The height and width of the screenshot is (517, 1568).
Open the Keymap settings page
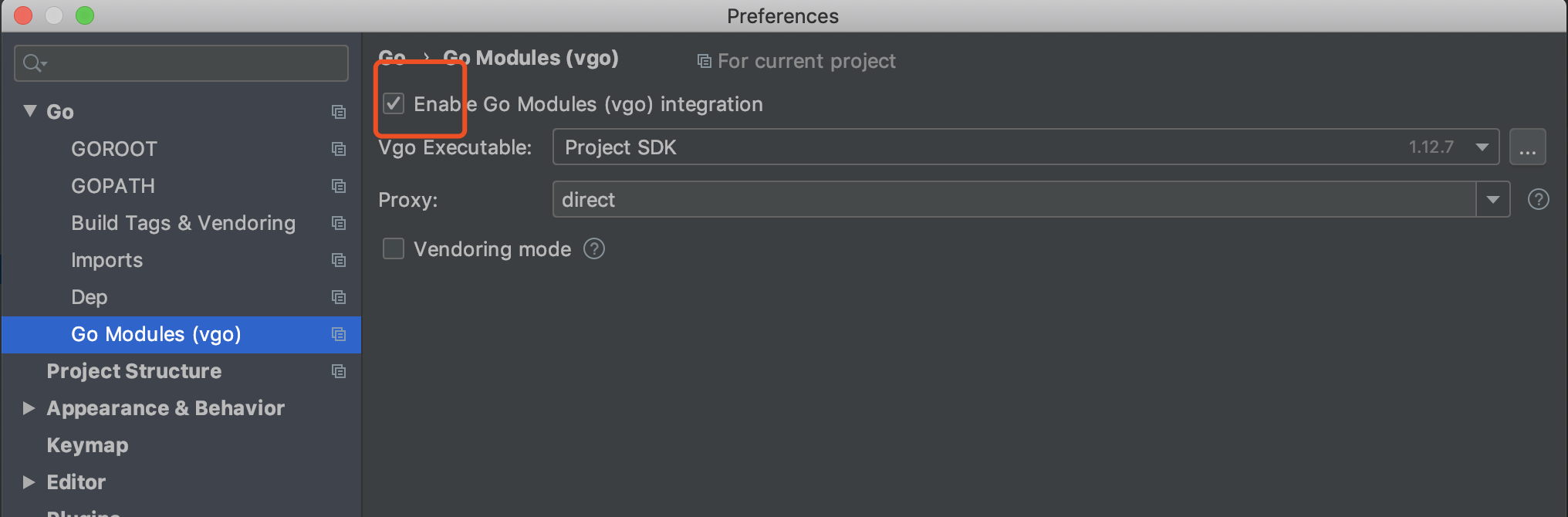87,445
